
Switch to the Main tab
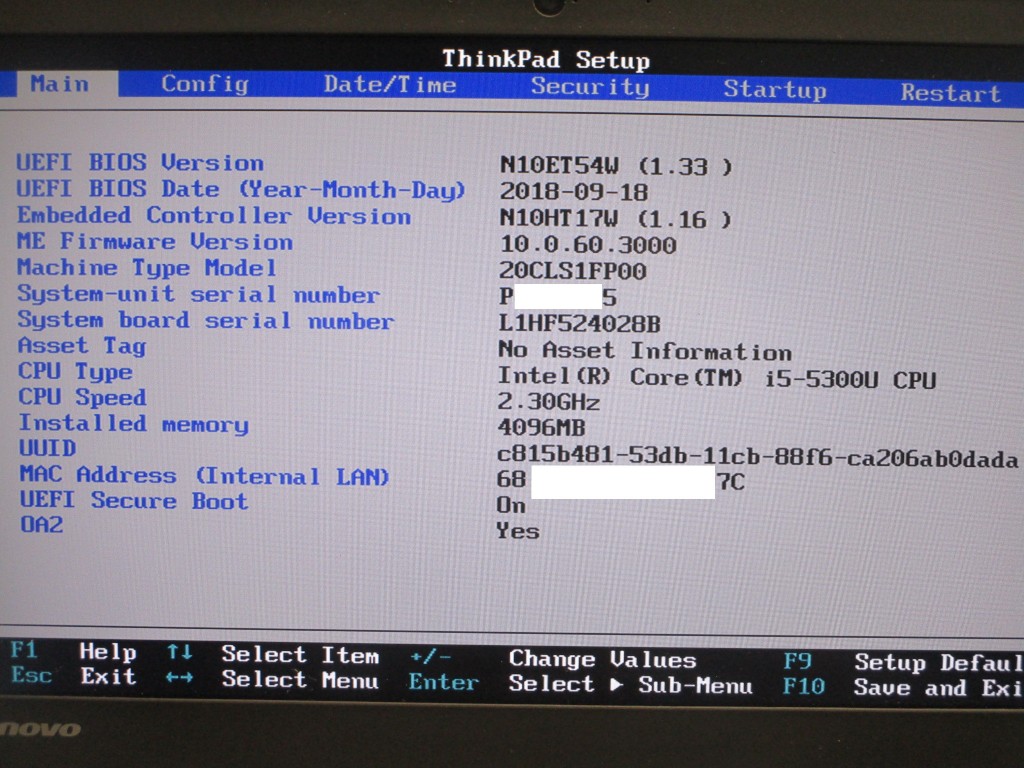[59, 84]
